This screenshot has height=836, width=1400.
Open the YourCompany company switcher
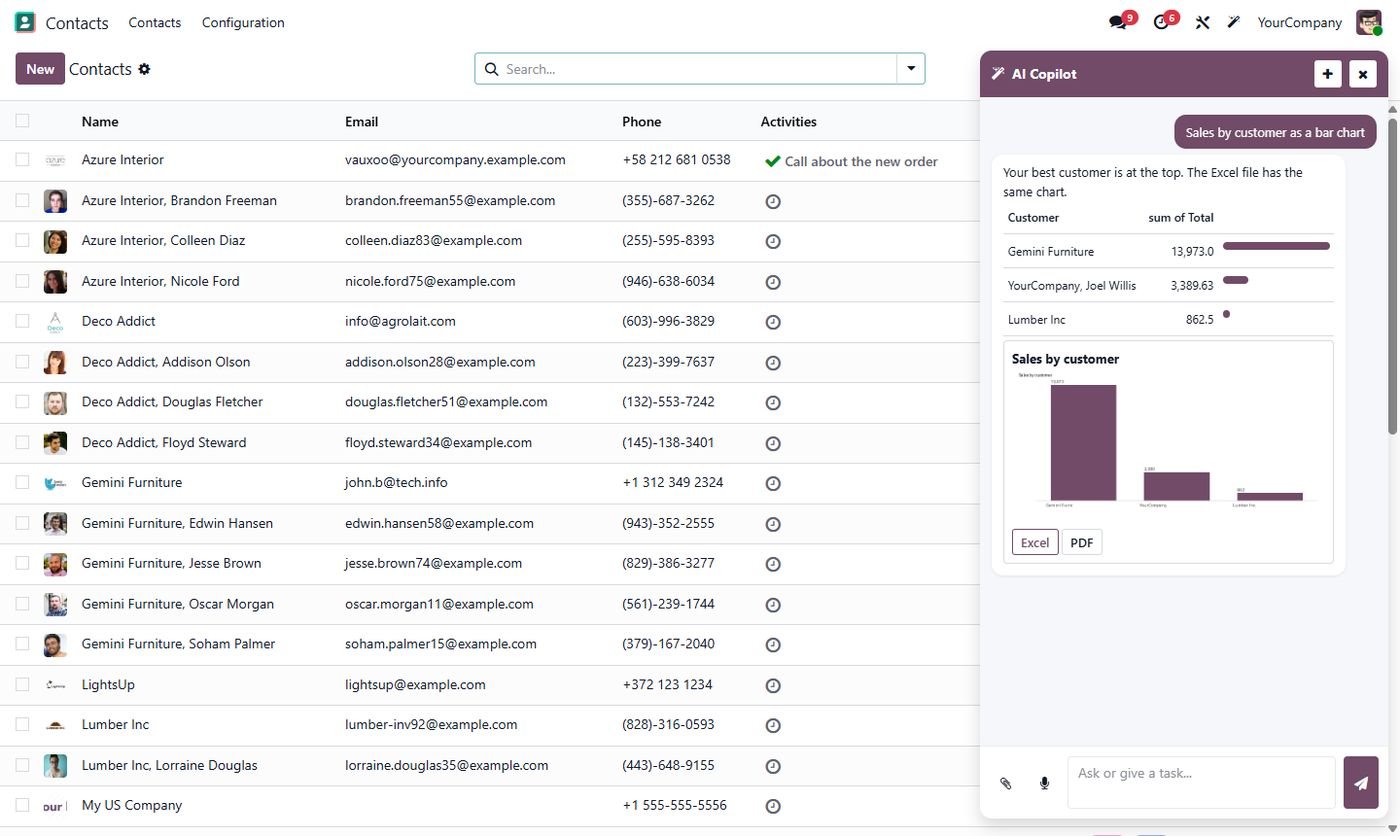coord(1299,22)
